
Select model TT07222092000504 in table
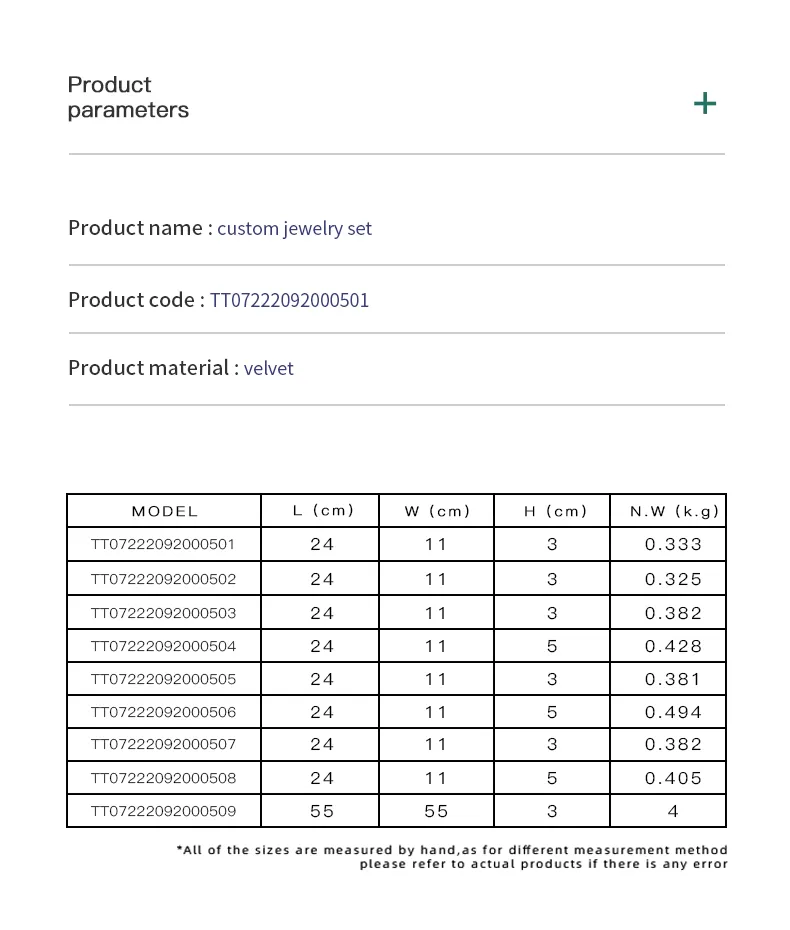pos(163,646)
